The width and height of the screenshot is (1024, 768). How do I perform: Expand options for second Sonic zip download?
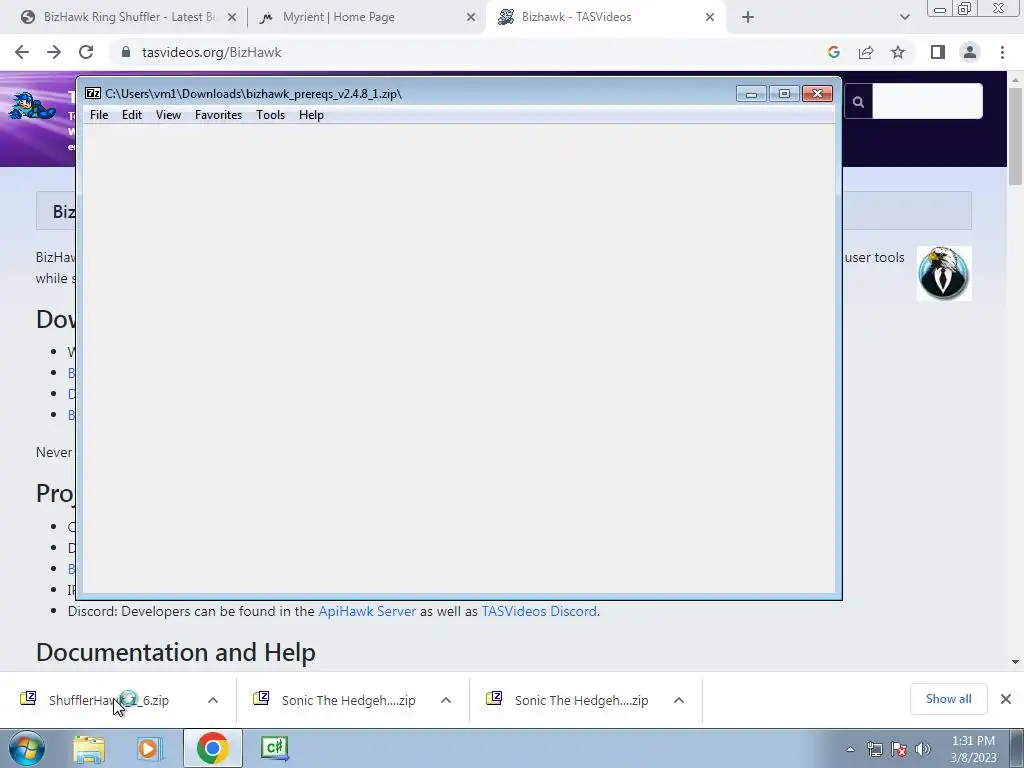pos(679,700)
